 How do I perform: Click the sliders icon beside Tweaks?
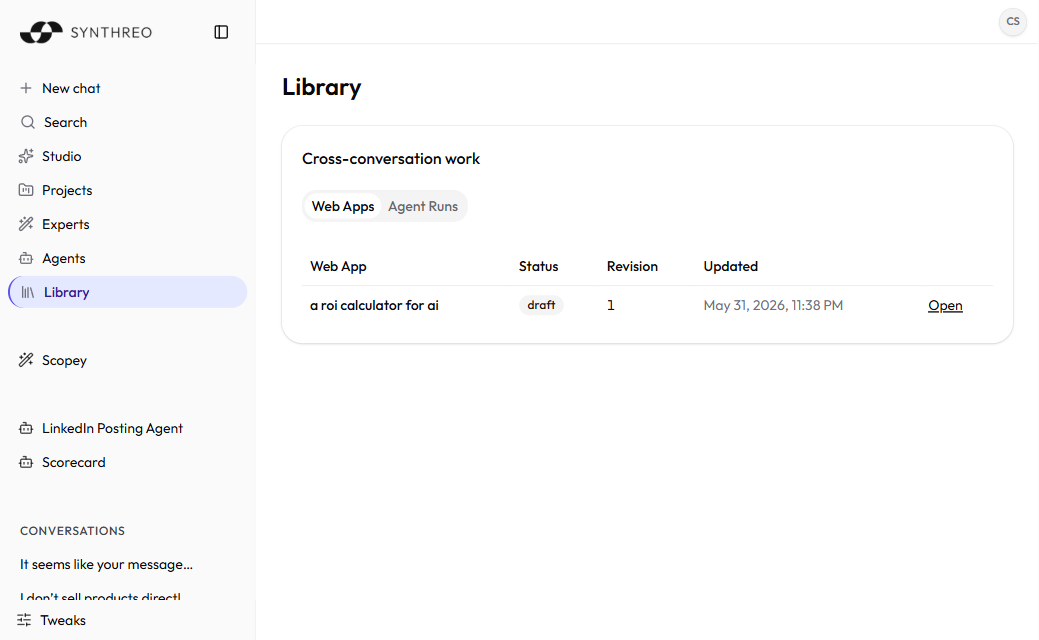[x=24, y=620]
